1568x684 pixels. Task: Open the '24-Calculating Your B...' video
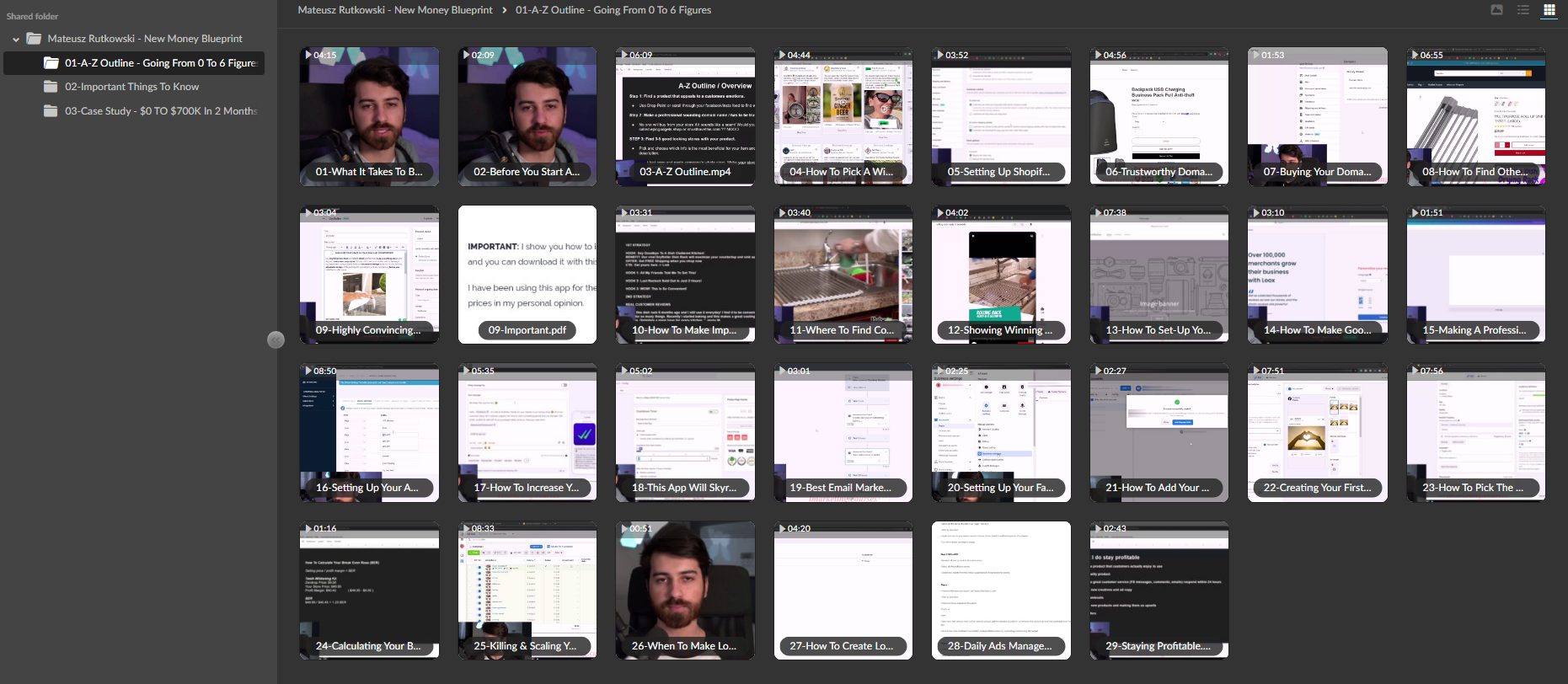369,590
